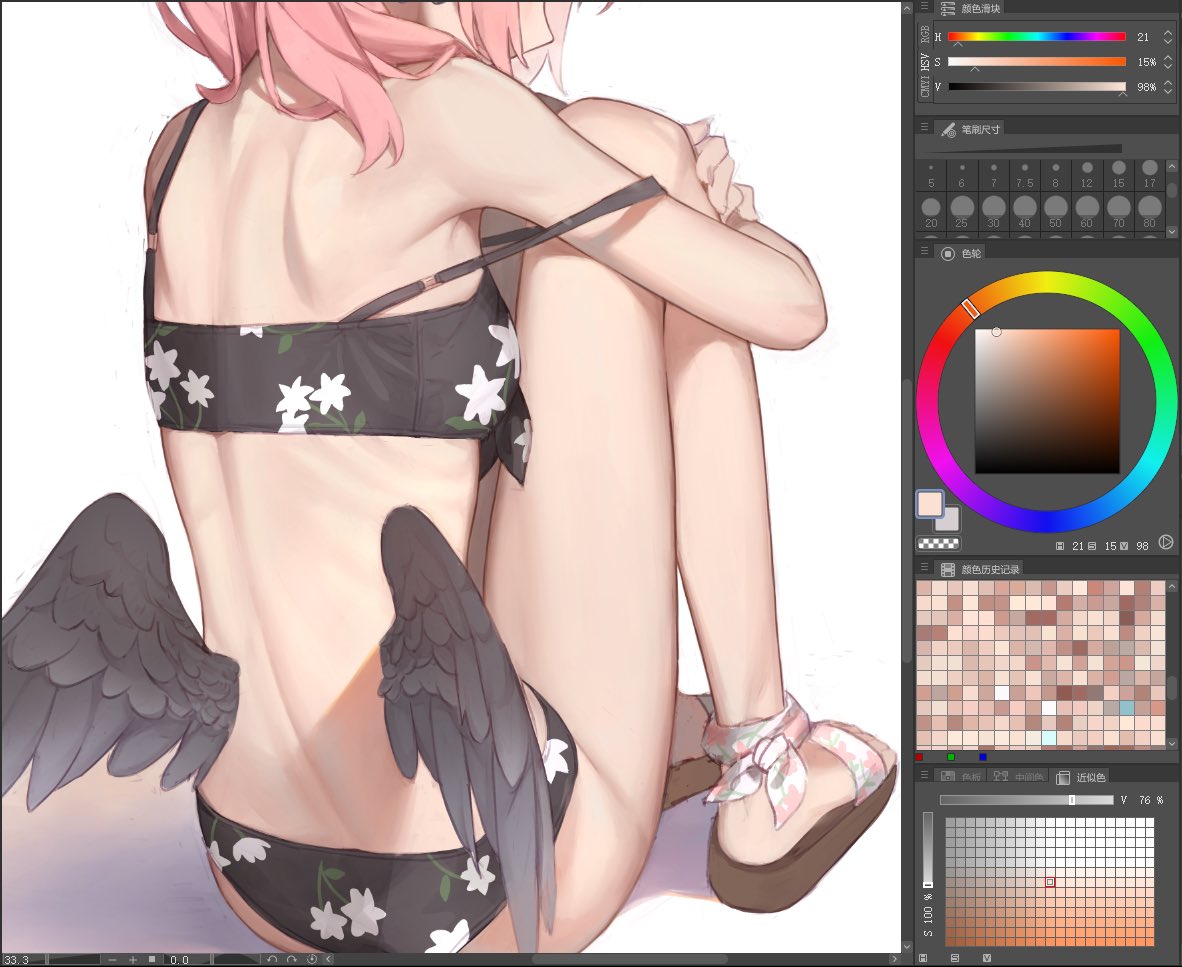Click the blue square below color history
Viewport: 1182px width, 967px height.
982,757
